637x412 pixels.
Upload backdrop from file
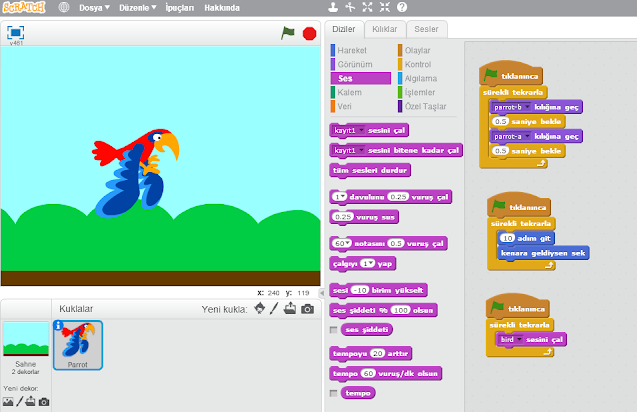(30, 401)
